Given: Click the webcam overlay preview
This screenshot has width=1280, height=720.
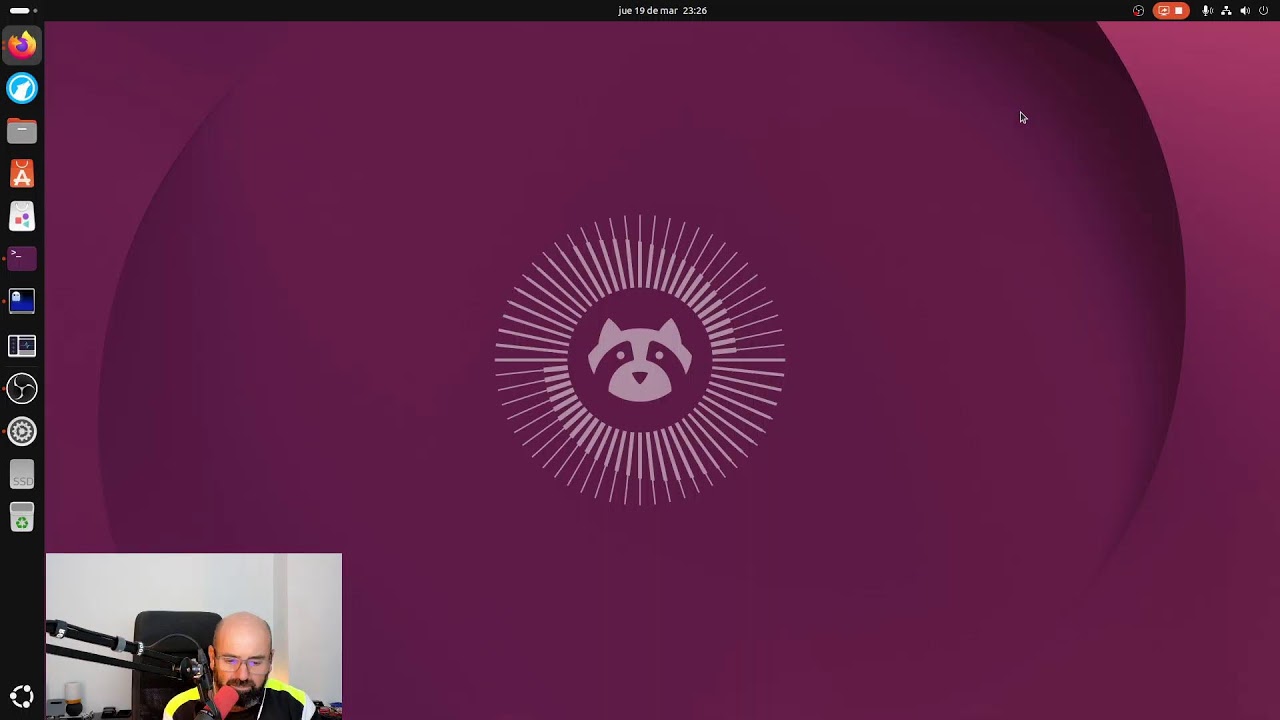Looking at the screenshot, I should pos(194,636).
